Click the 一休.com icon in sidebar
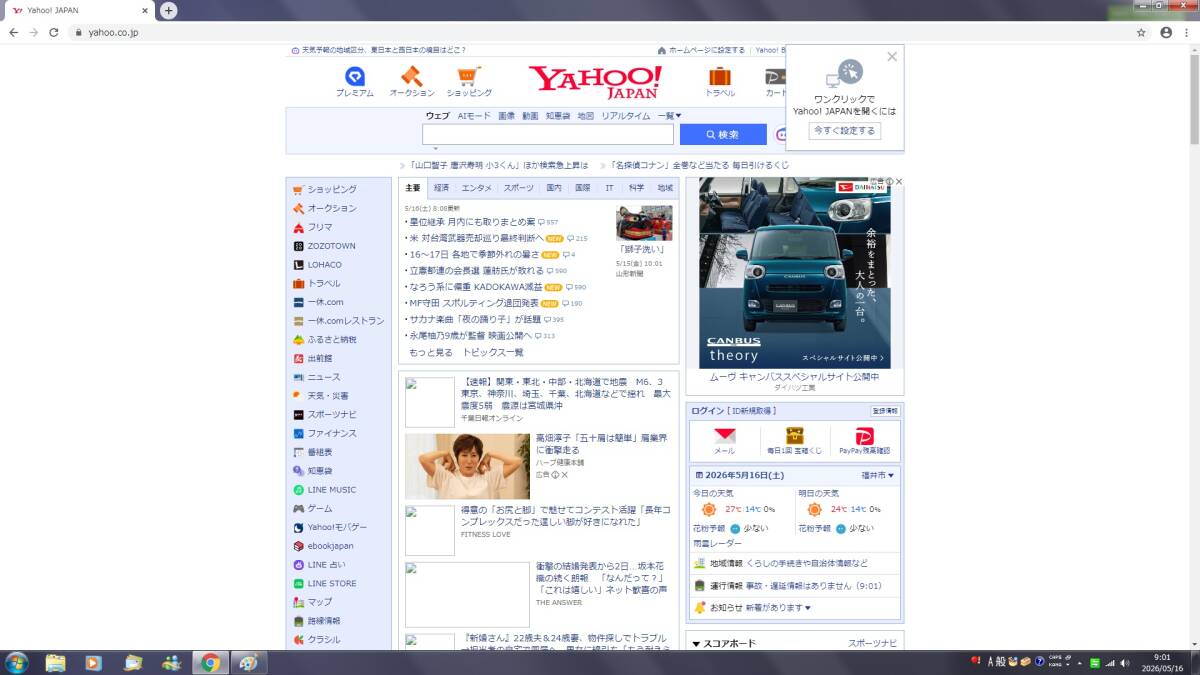Screen dimensions: 1200x675 298,302
